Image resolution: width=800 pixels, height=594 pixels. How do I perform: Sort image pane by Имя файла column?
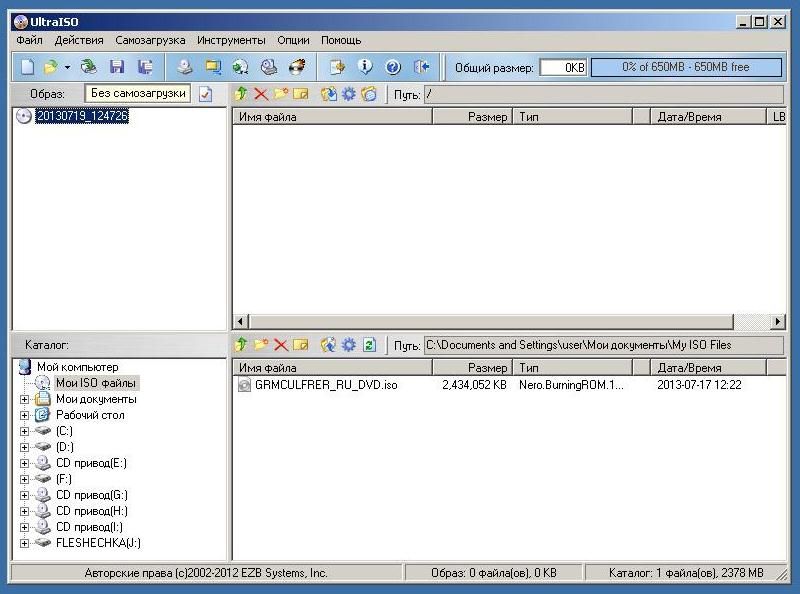pyautogui.click(x=332, y=117)
